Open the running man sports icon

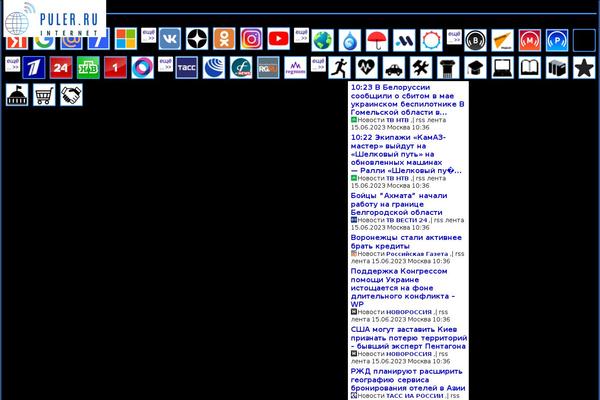339,68
